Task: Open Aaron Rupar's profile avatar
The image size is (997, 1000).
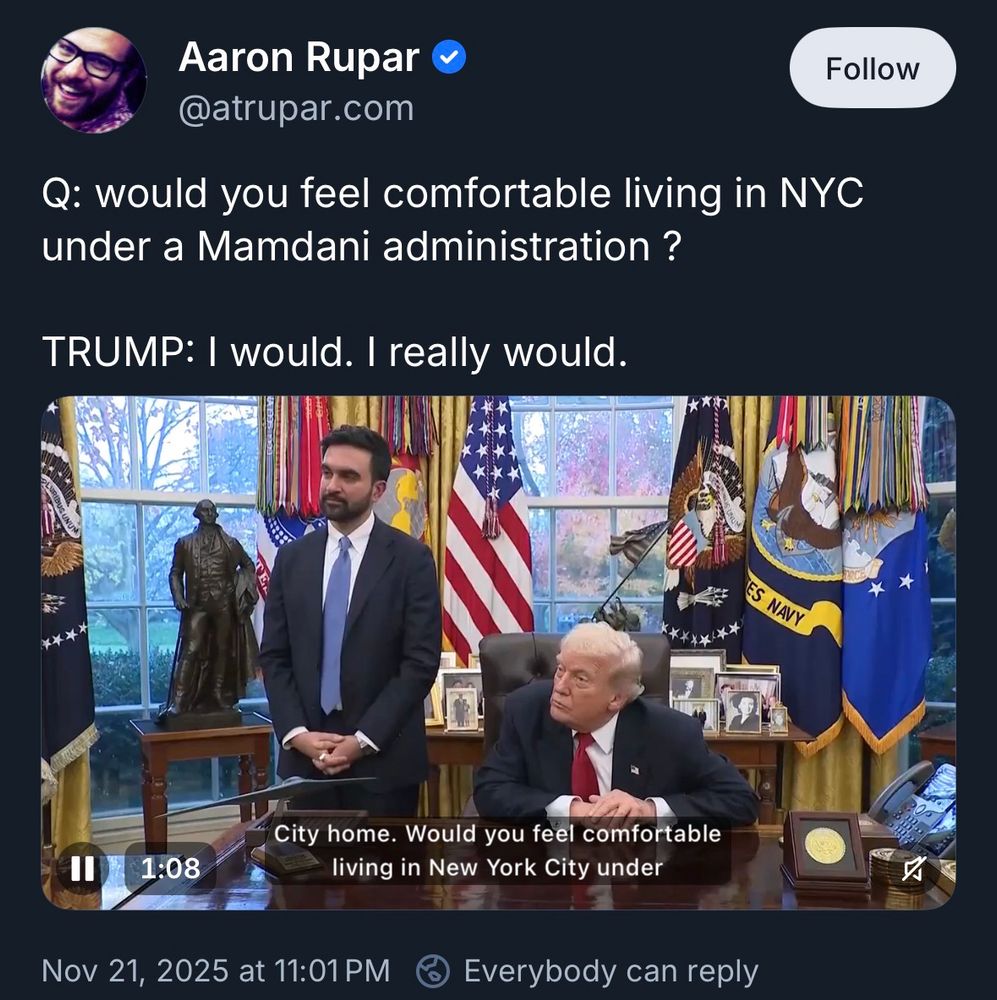Action: pos(94,80)
